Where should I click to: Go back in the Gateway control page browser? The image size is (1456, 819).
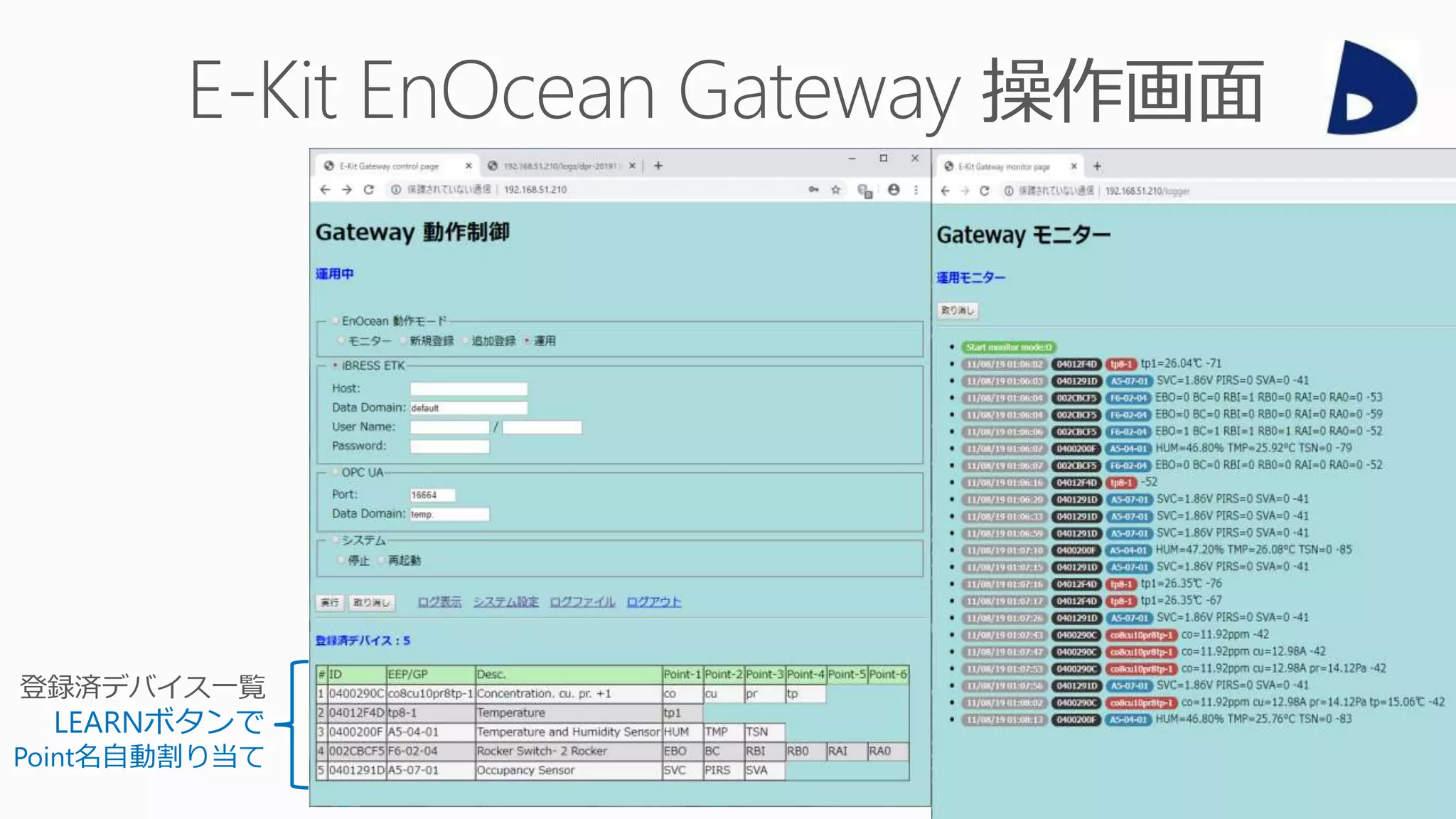[x=325, y=190]
